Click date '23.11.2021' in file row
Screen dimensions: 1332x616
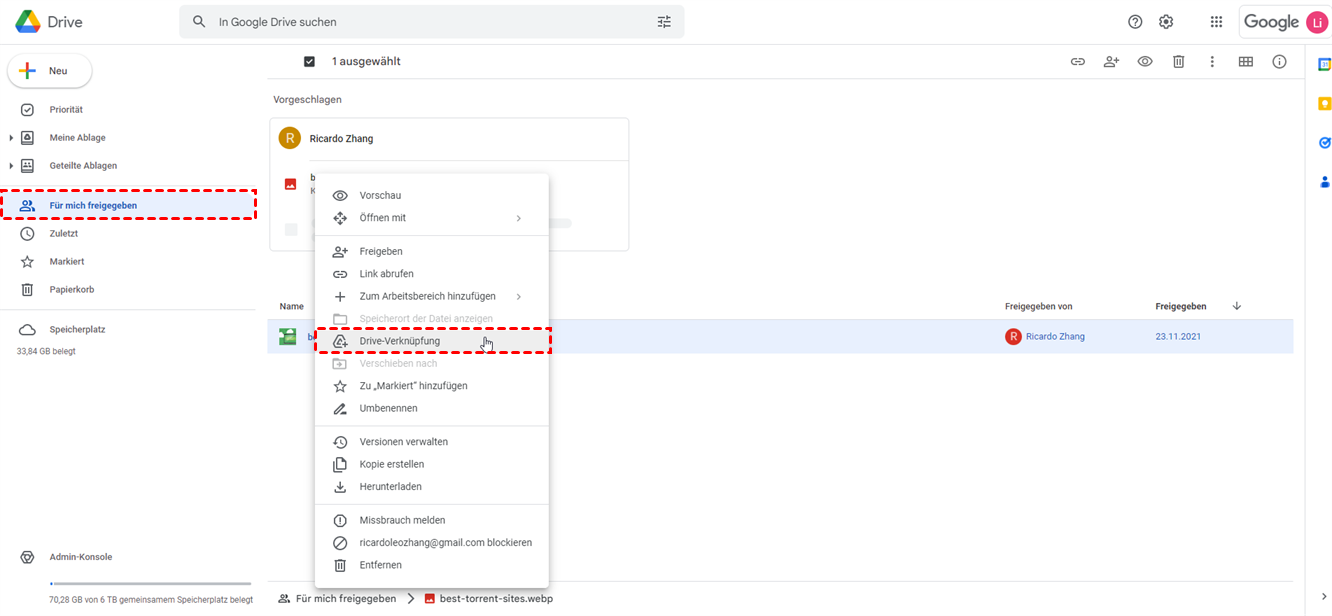pos(1178,337)
